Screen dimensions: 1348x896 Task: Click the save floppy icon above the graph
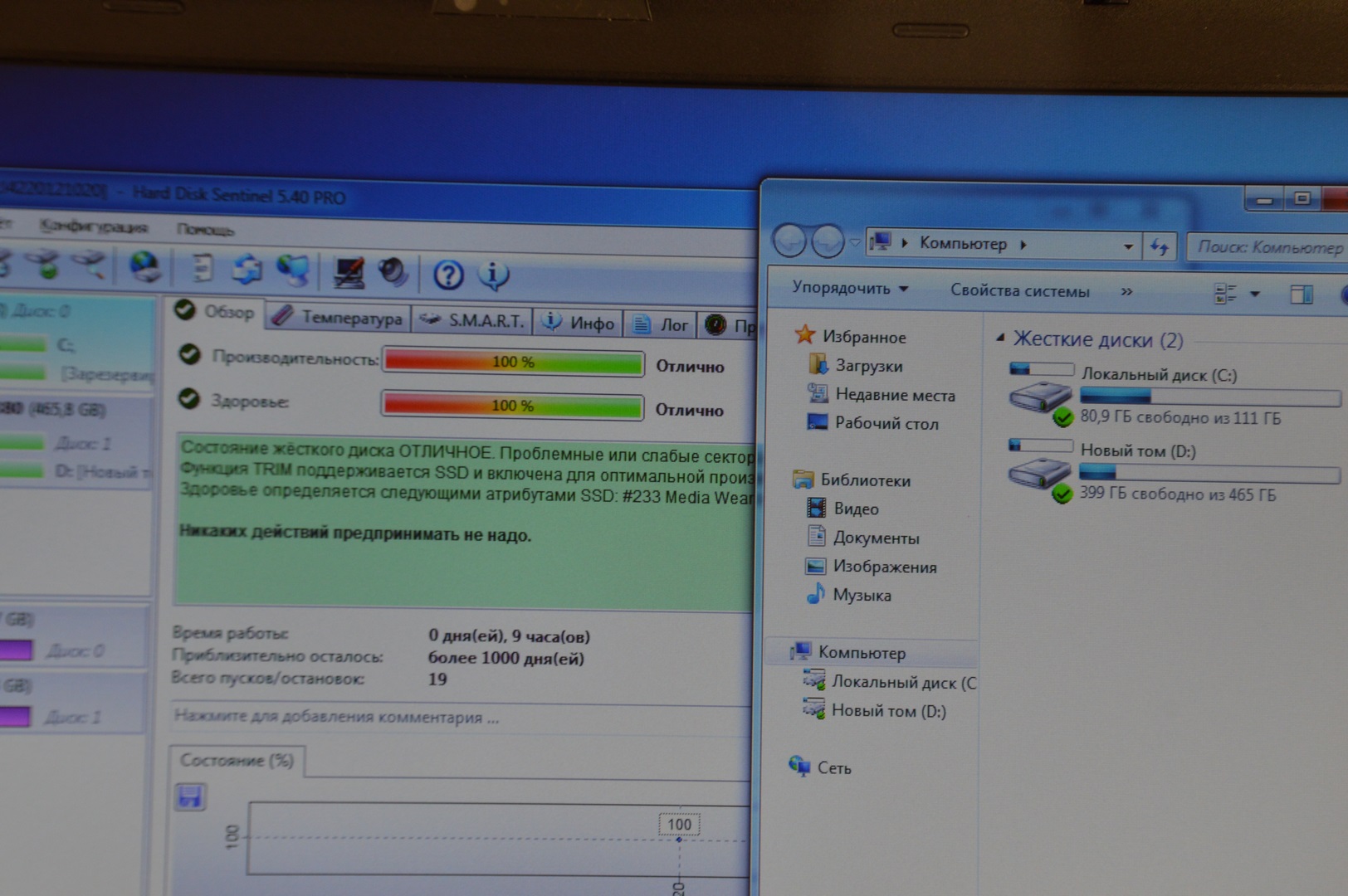(x=190, y=797)
